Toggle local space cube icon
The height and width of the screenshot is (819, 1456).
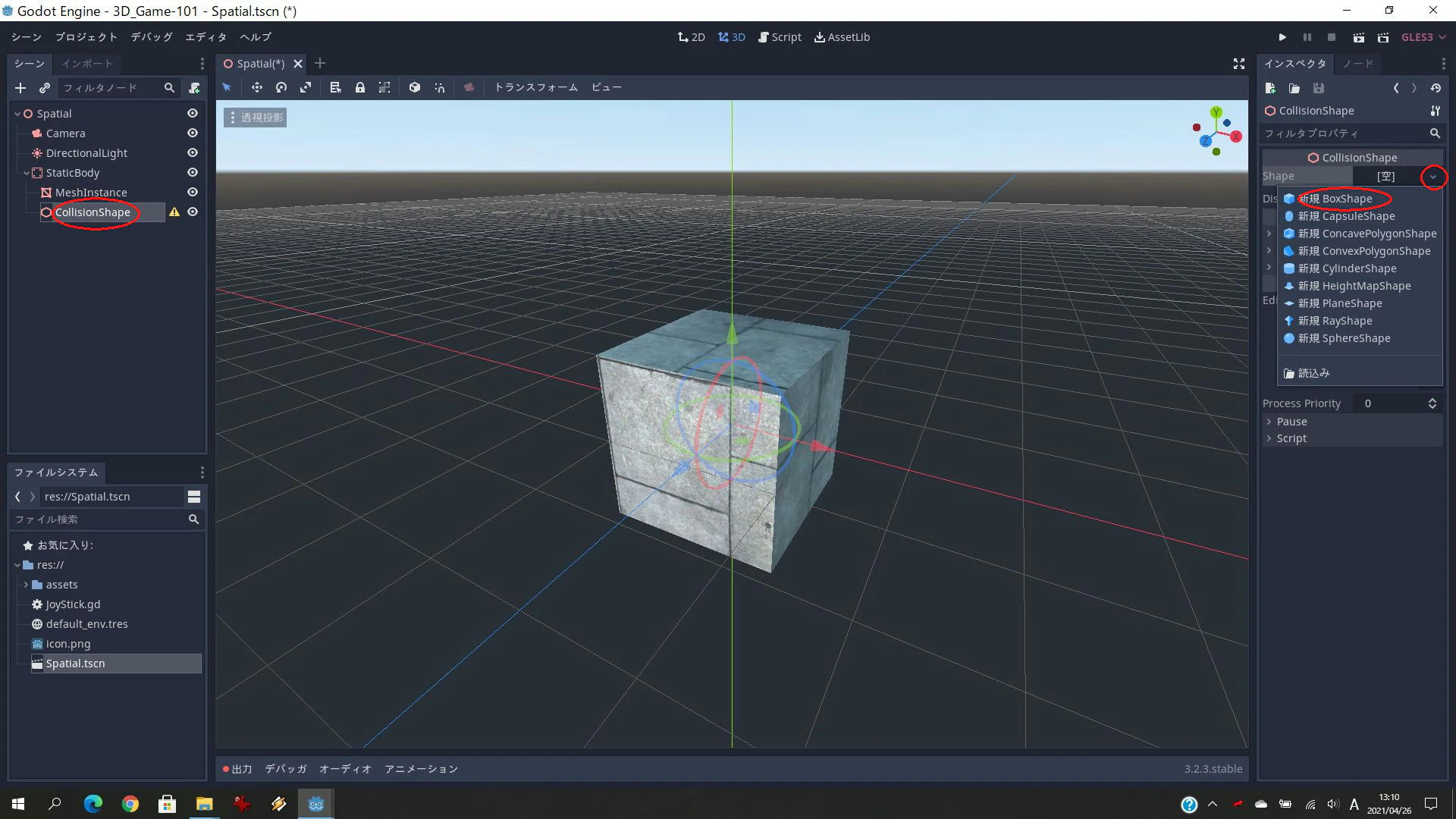pyautogui.click(x=415, y=87)
